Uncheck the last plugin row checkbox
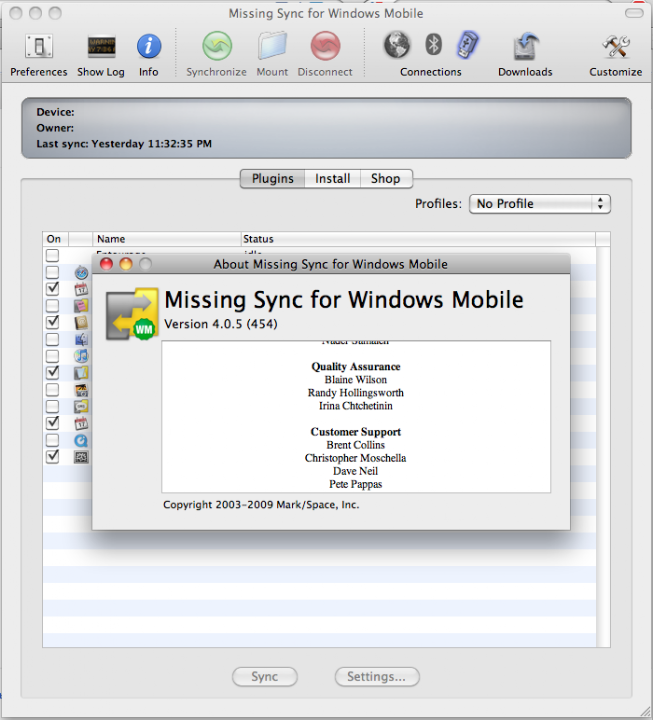The image size is (653, 720). 52,457
